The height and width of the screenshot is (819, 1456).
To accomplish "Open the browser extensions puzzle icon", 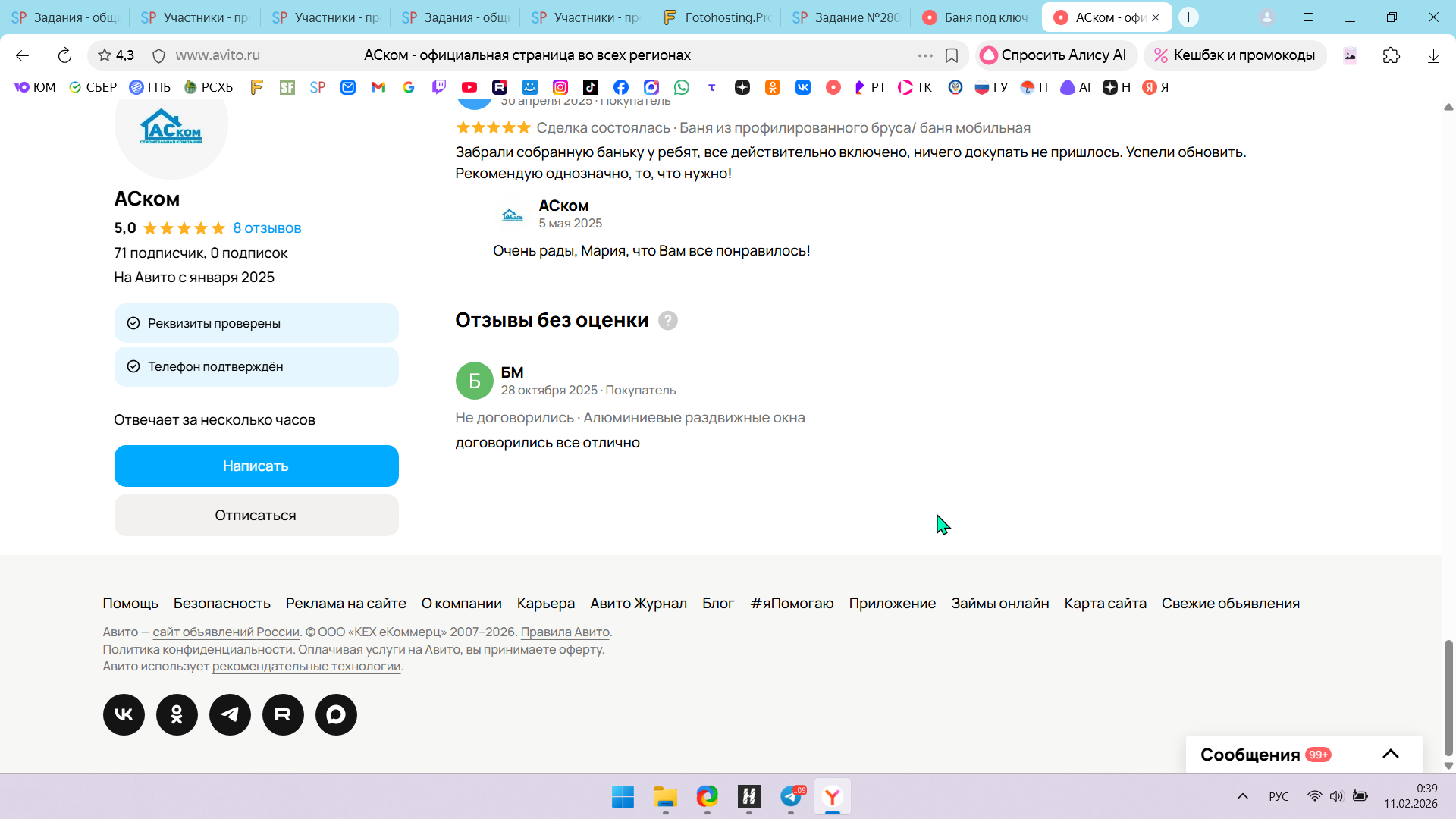I will pyautogui.click(x=1391, y=55).
